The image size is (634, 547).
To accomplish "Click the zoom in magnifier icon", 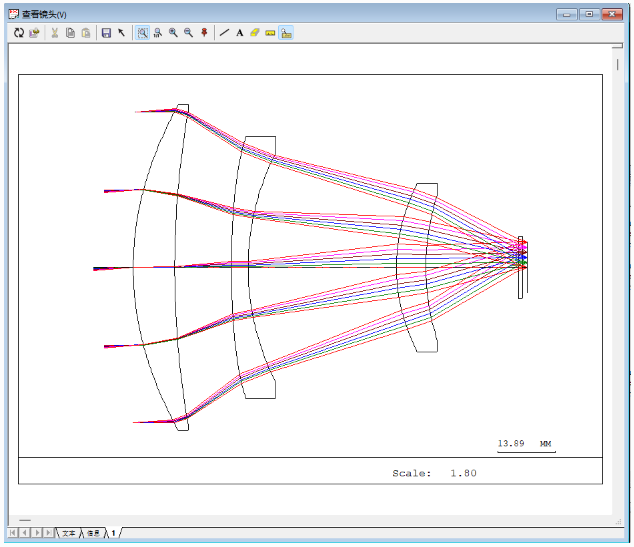I will (x=173, y=33).
